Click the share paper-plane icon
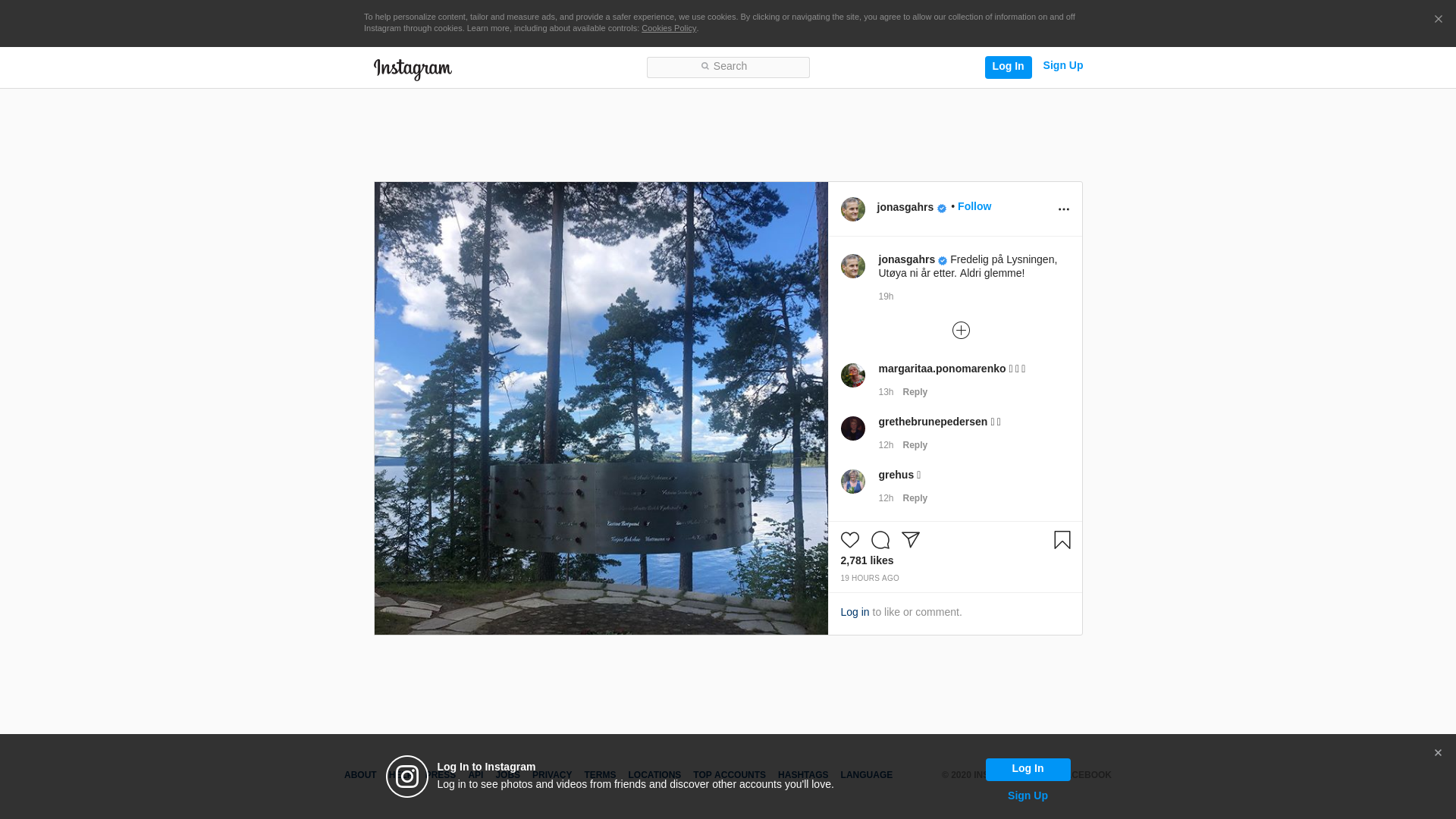Viewport: 1456px width, 819px height. point(911,540)
